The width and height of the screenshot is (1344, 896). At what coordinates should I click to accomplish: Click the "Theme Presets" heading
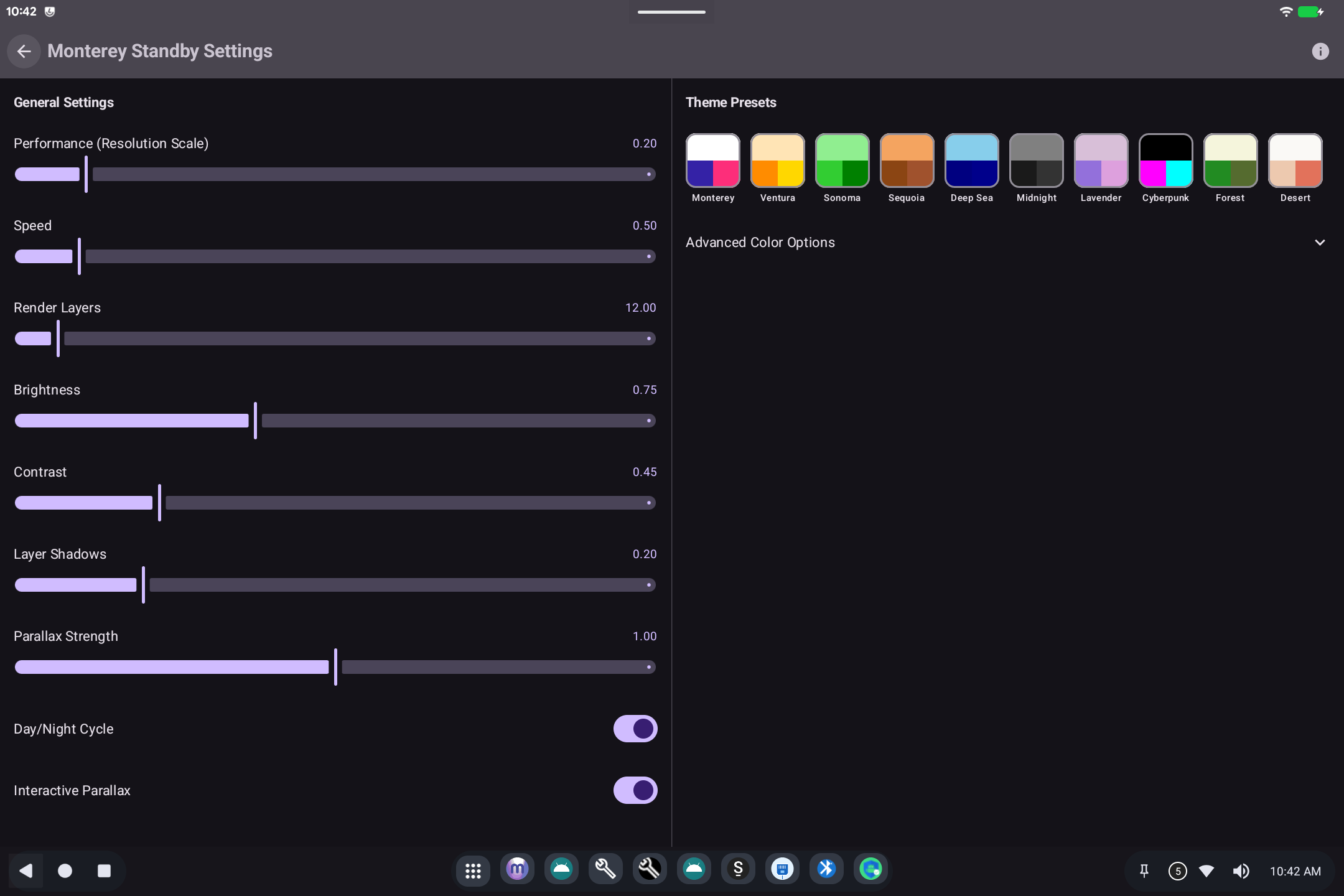click(731, 103)
